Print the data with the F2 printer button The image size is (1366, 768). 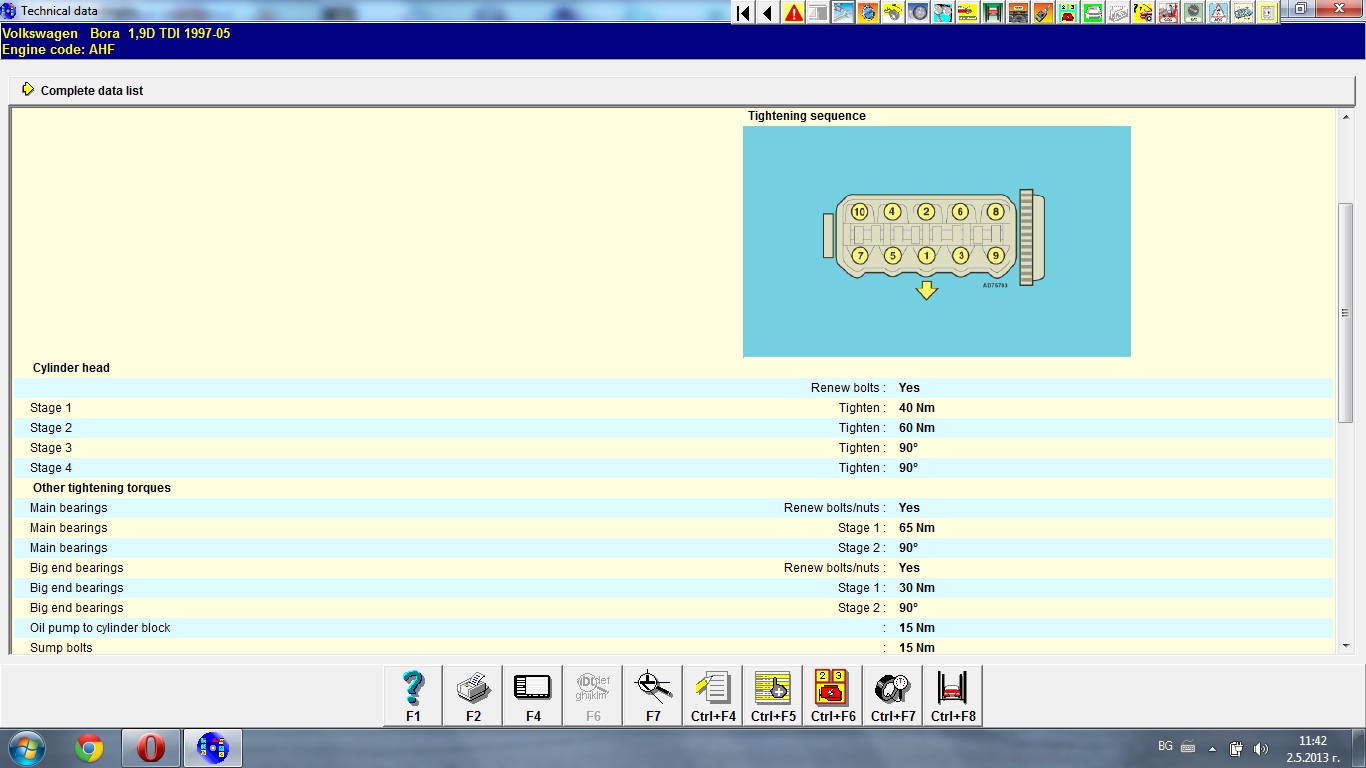click(x=473, y=695)
